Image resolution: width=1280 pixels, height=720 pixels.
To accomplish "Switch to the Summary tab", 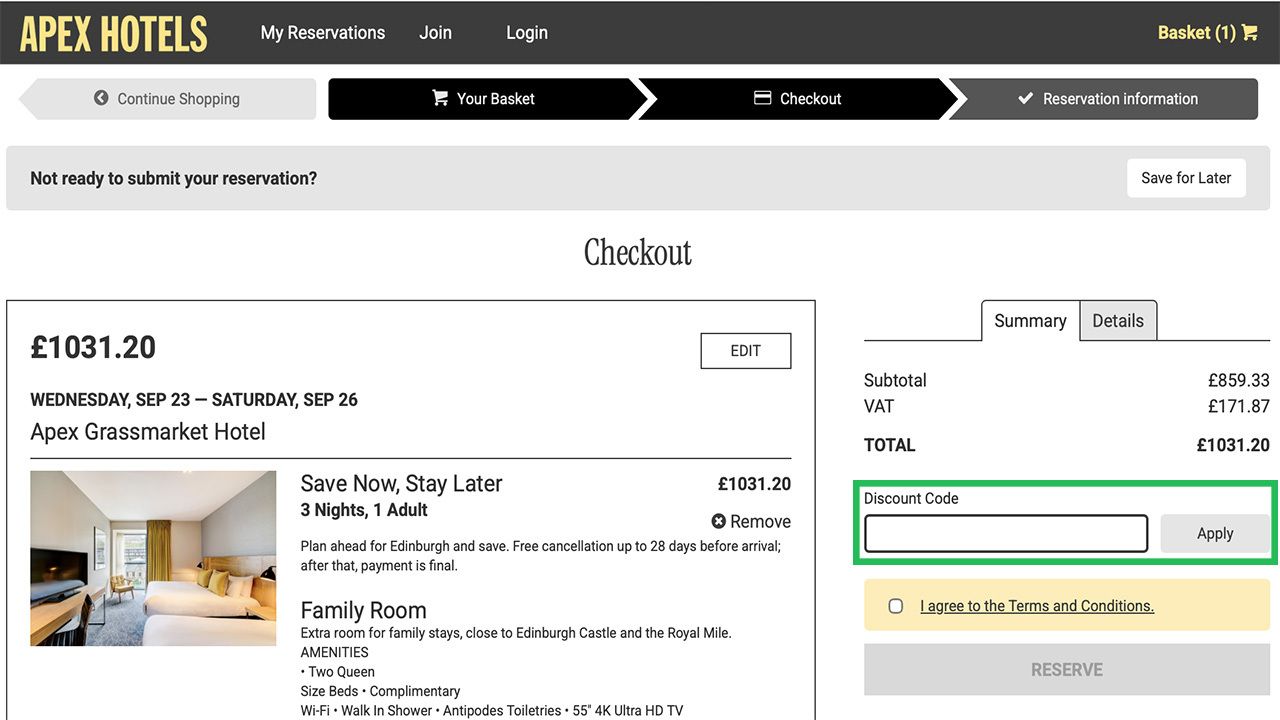I will 1030,321.
